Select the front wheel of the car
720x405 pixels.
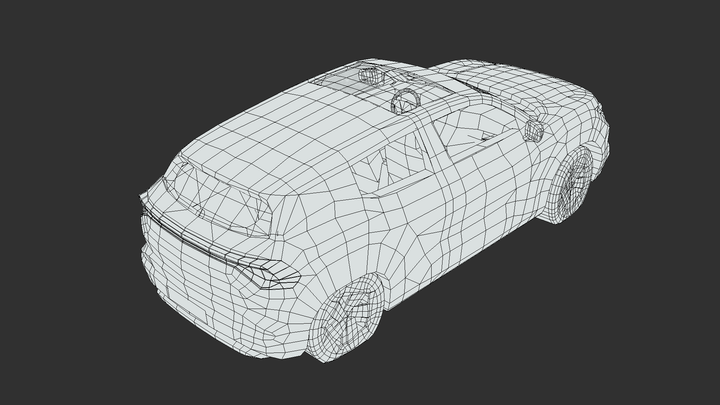coord(573,187)
